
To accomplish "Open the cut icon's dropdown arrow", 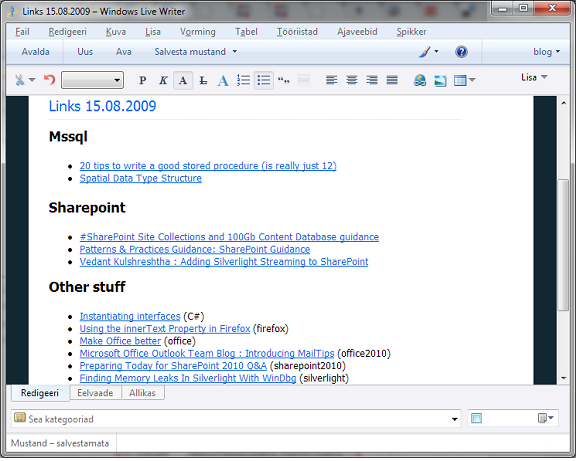I will point(32,80).
